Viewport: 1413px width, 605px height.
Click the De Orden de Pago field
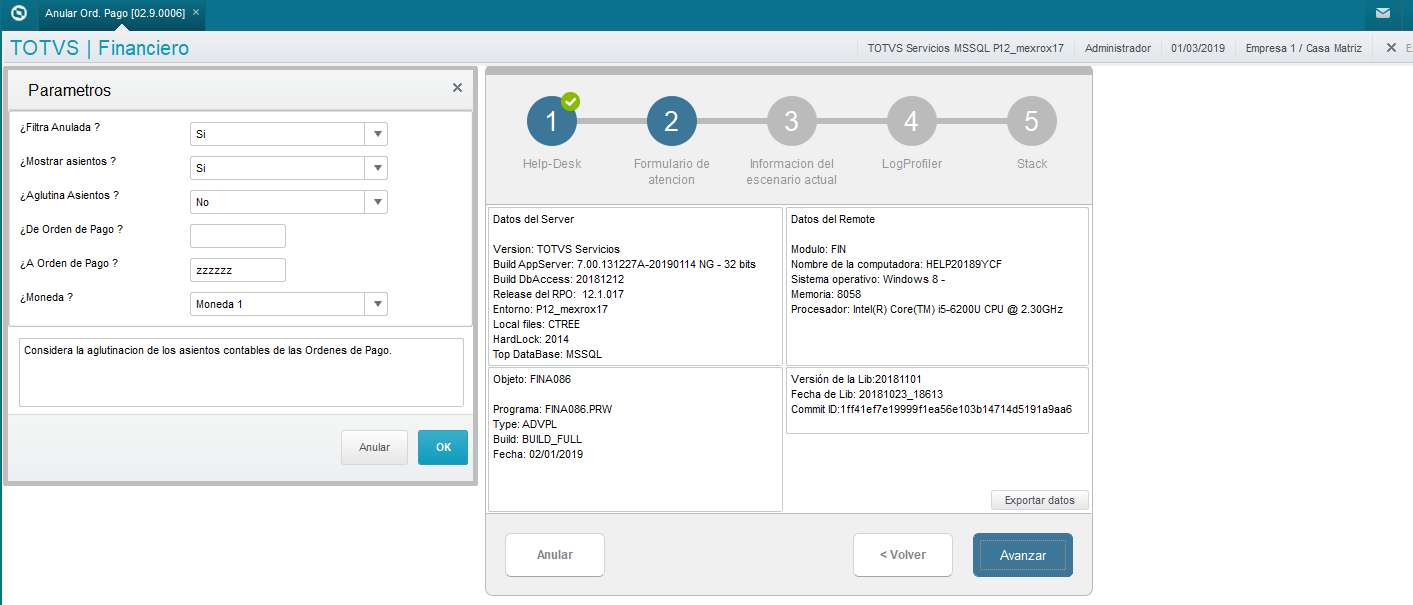point(238,236)
